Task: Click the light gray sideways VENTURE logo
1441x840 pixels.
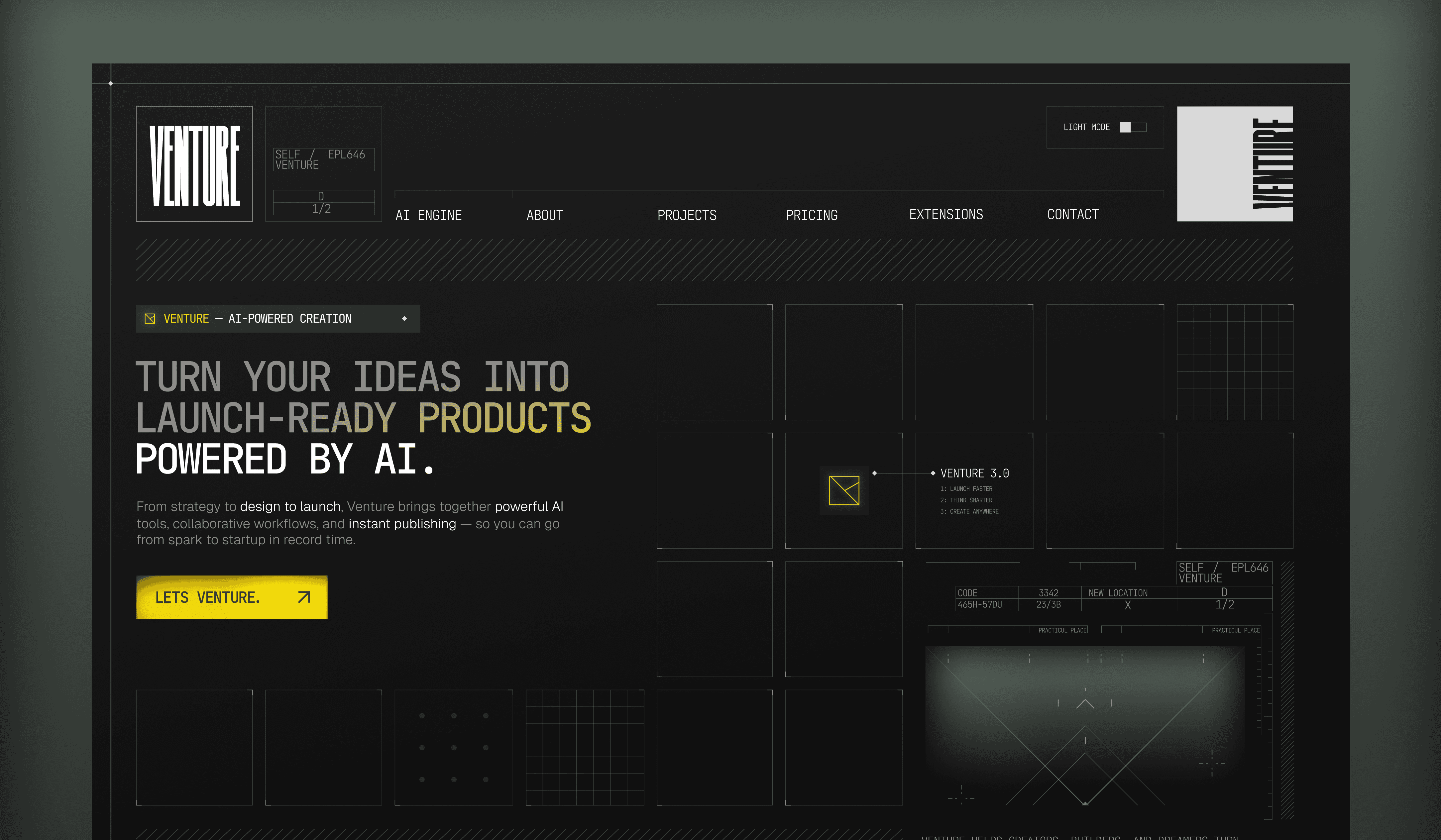Action: pyautogui.click(x=1235, y=164)
